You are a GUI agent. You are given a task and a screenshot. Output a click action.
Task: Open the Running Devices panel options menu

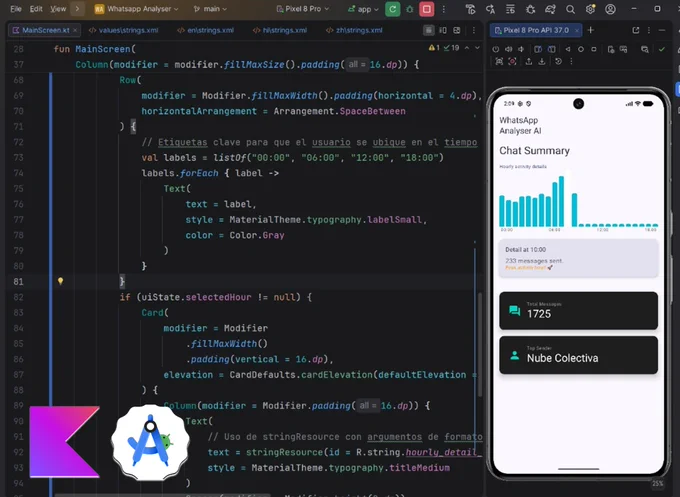click(649, 30)
